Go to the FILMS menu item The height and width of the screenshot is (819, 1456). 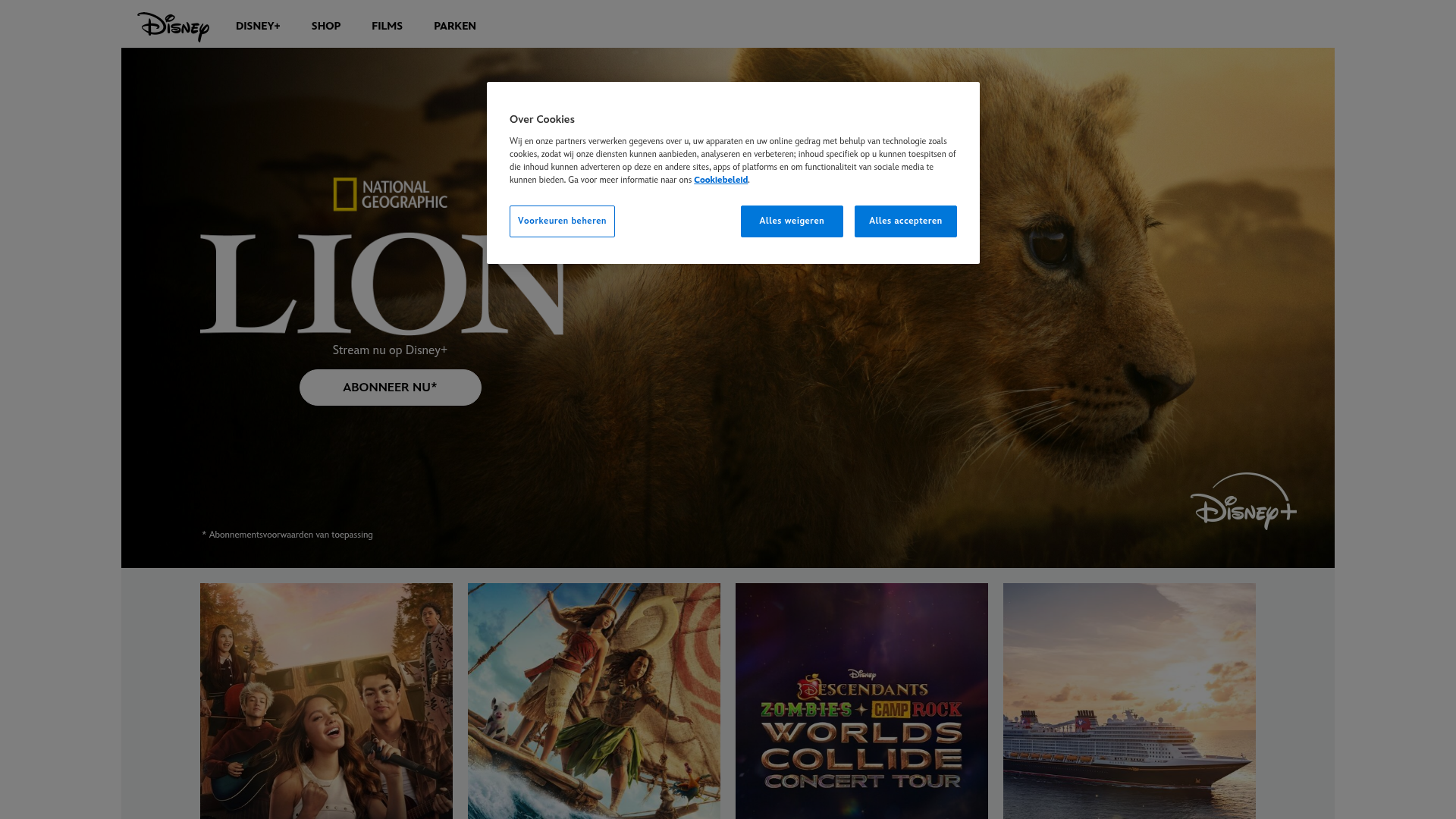(387, 26)
